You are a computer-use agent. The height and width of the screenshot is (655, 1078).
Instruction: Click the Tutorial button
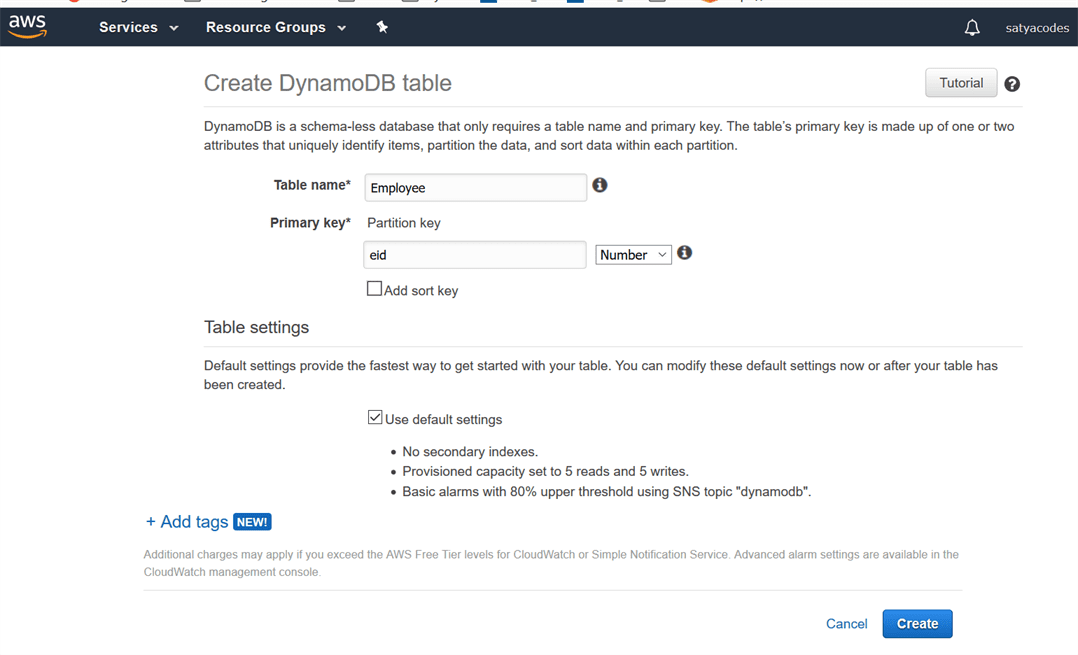(x=960, y=83)
